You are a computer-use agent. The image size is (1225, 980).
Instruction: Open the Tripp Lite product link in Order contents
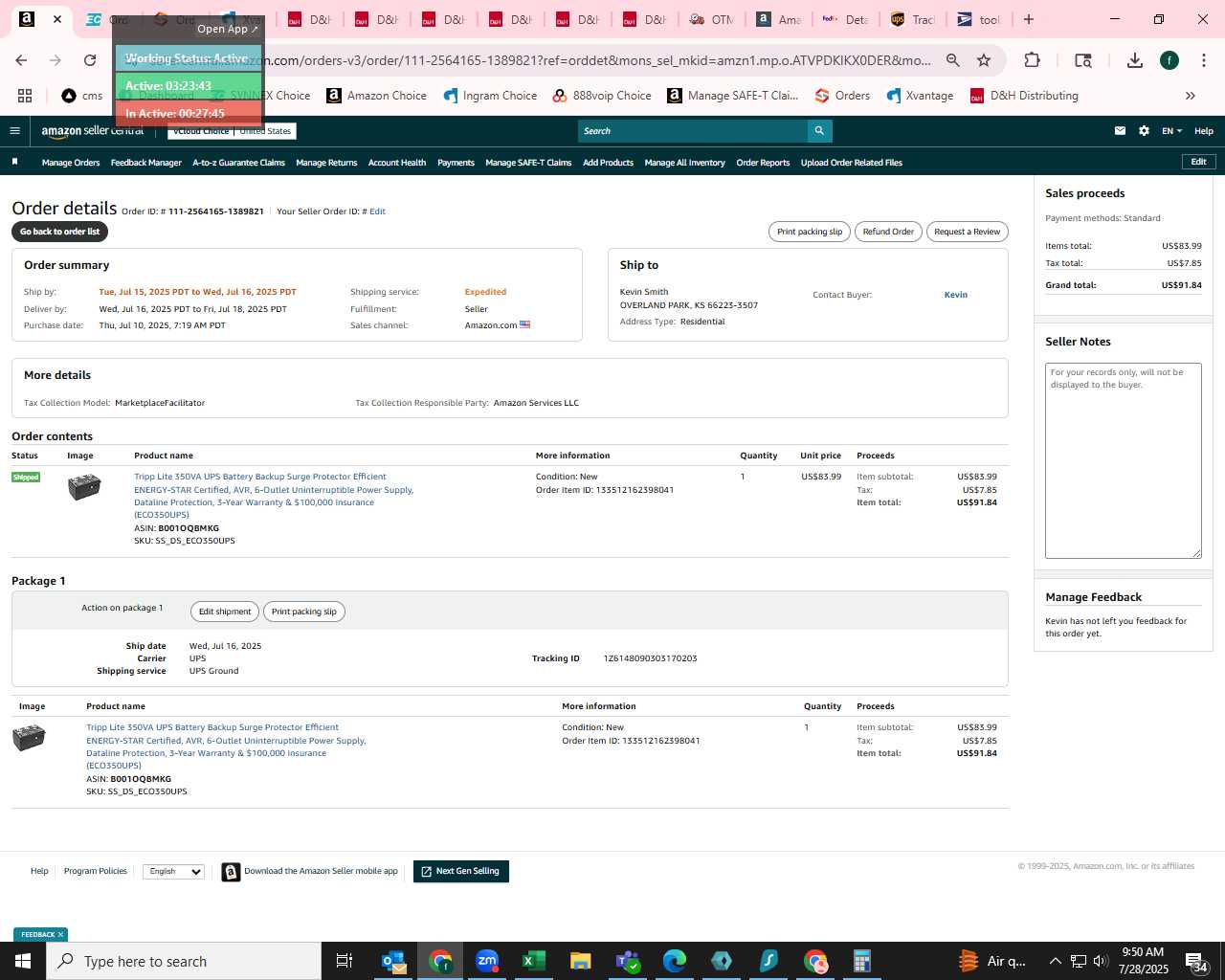click(274, 496)
